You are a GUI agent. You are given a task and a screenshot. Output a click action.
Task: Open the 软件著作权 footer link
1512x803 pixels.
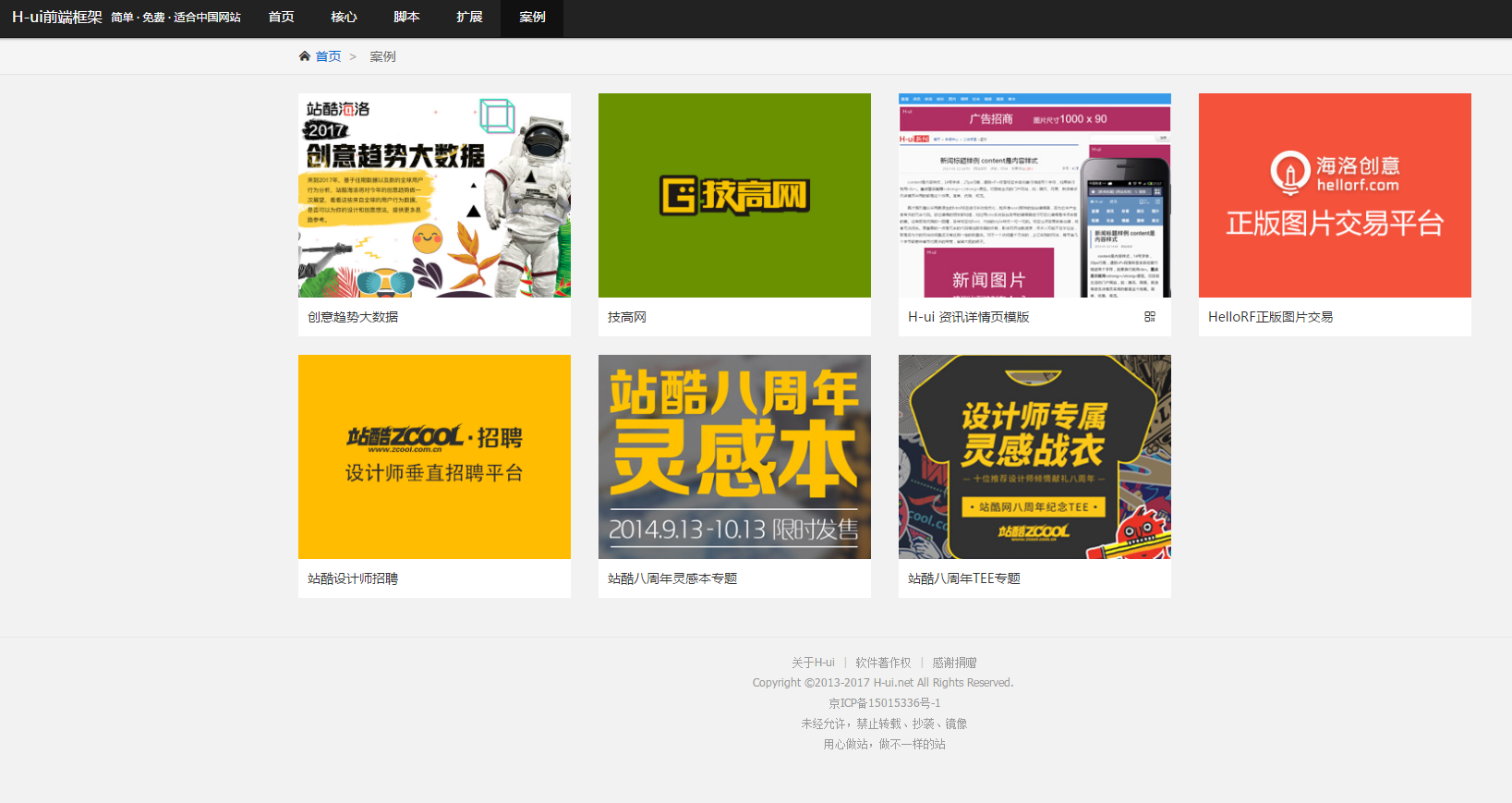pos(883,663)
